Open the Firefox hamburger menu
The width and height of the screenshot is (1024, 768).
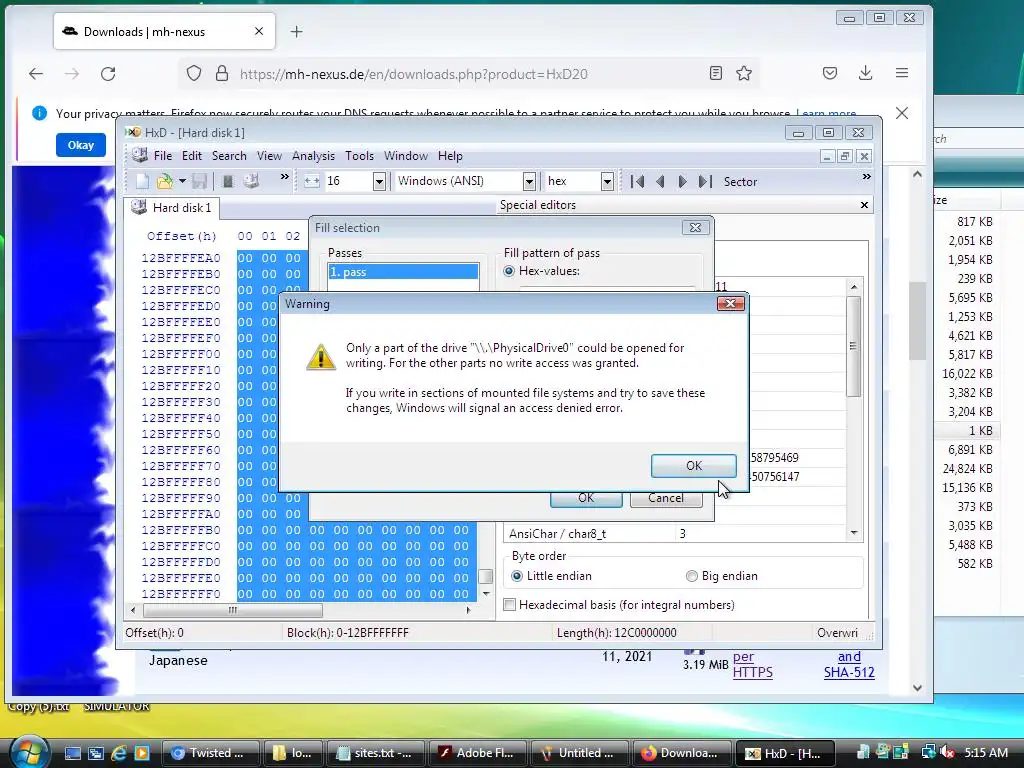point(902,73)
